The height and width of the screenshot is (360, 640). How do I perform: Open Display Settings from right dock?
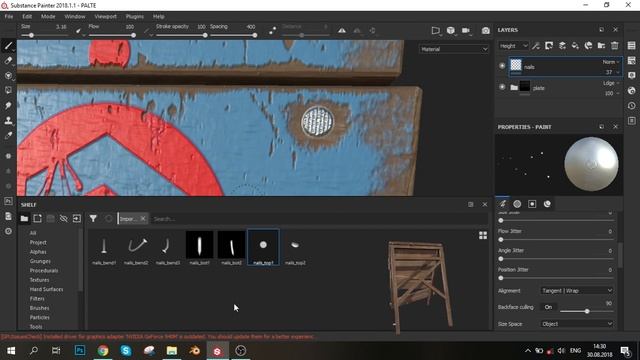click(631, 76)
